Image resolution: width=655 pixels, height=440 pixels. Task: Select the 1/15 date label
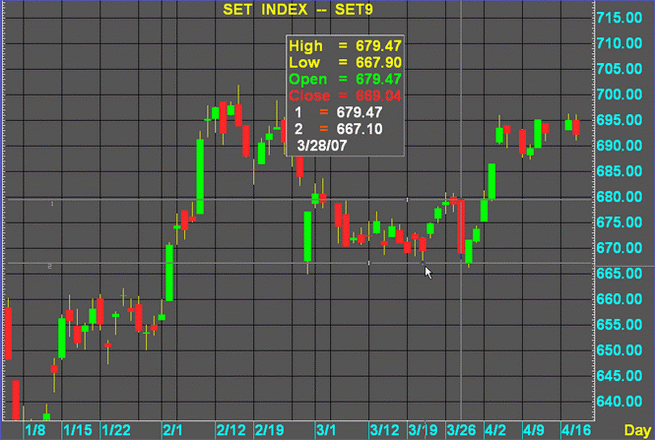click(x=78, y=430)
